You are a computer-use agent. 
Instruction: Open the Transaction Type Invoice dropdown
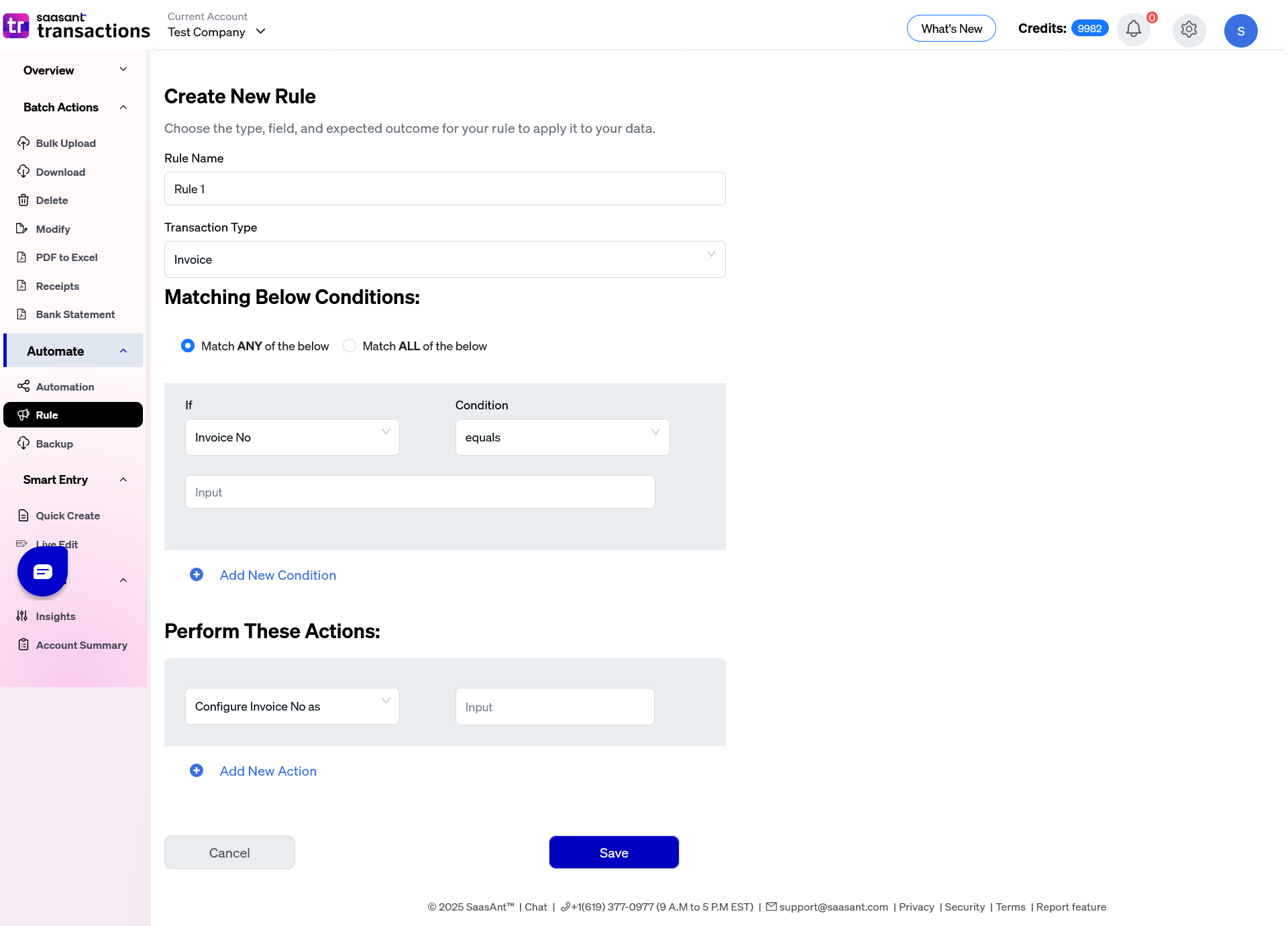[x=445, y=259]
